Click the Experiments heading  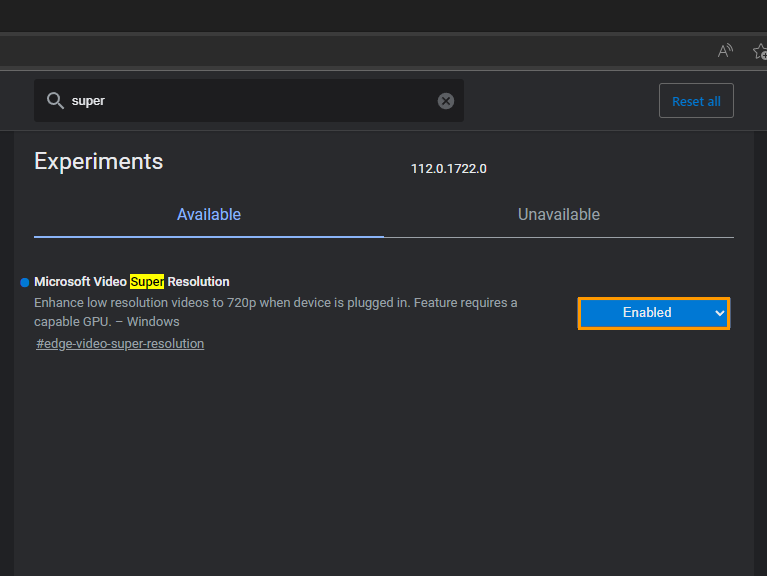click(x=98, y=161)
